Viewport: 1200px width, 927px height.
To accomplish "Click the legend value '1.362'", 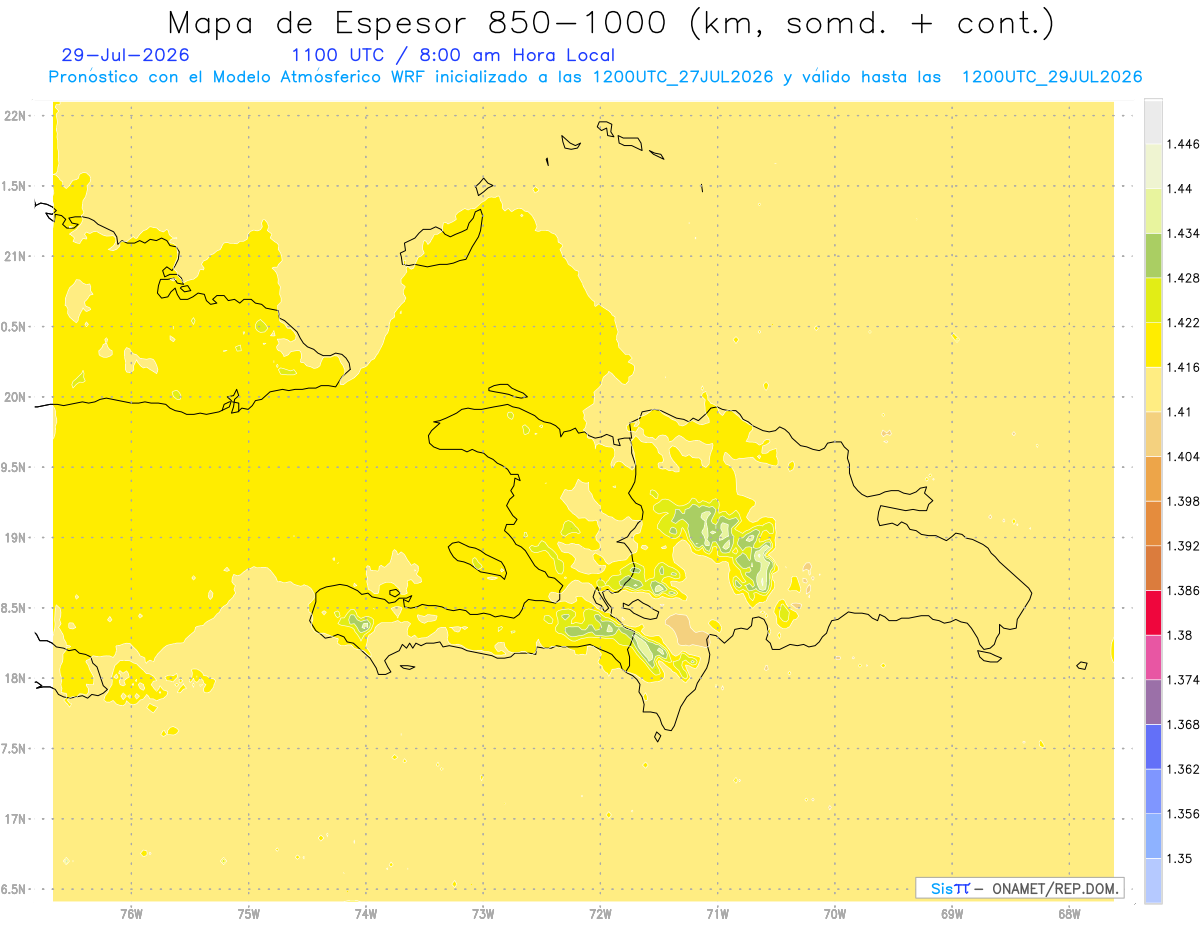I will coord(1183,769).
